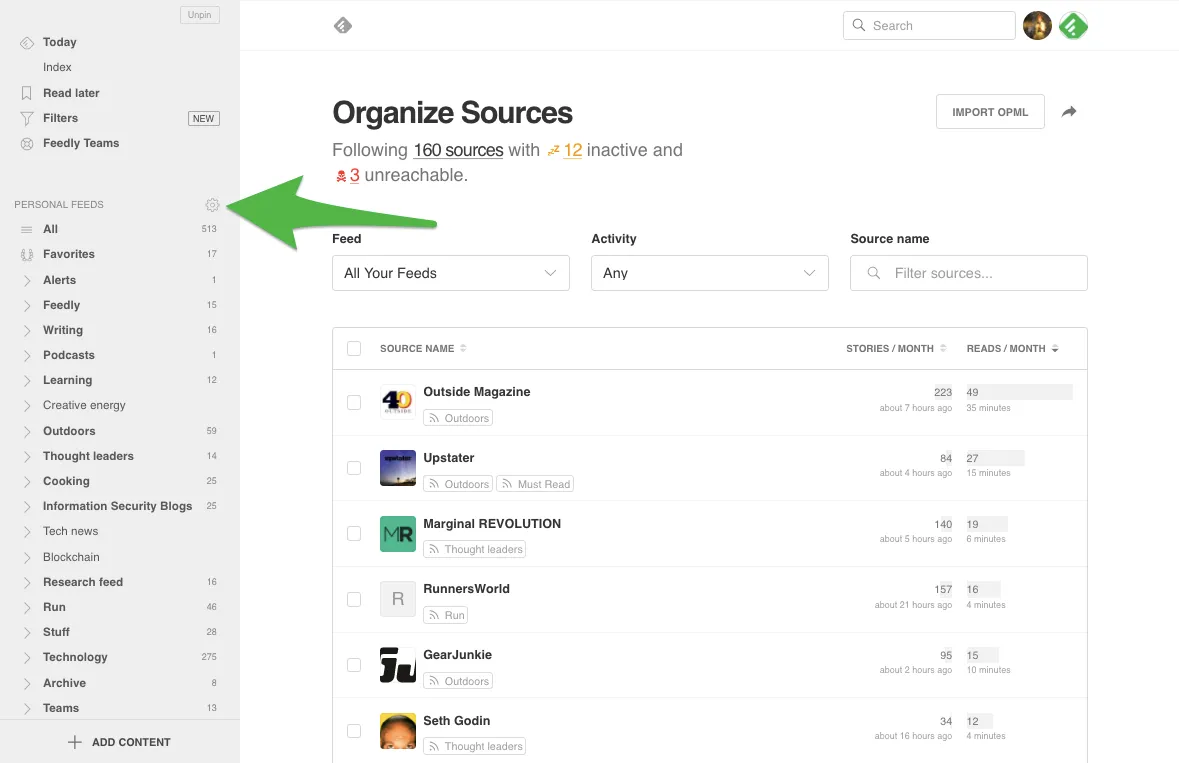Open the 3 unreachable sources link

(354, 175)
